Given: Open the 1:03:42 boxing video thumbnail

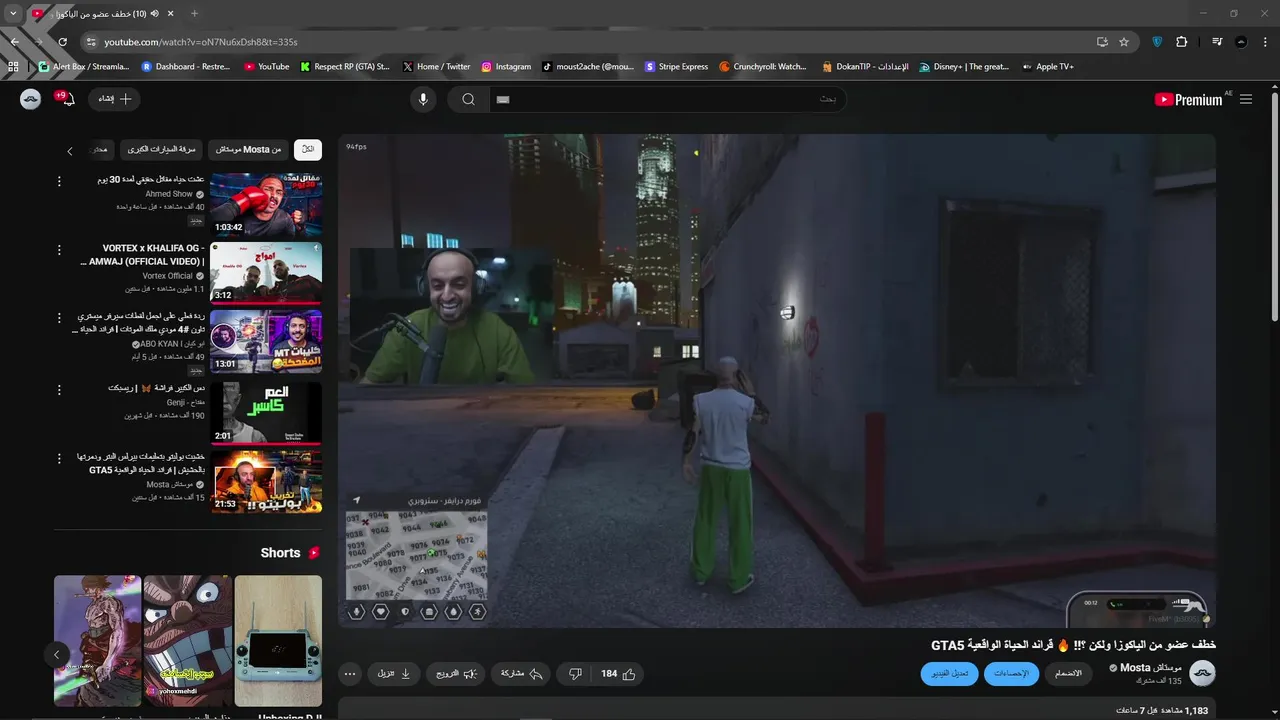Looking at the screenshot, I should tap(266, 204).
